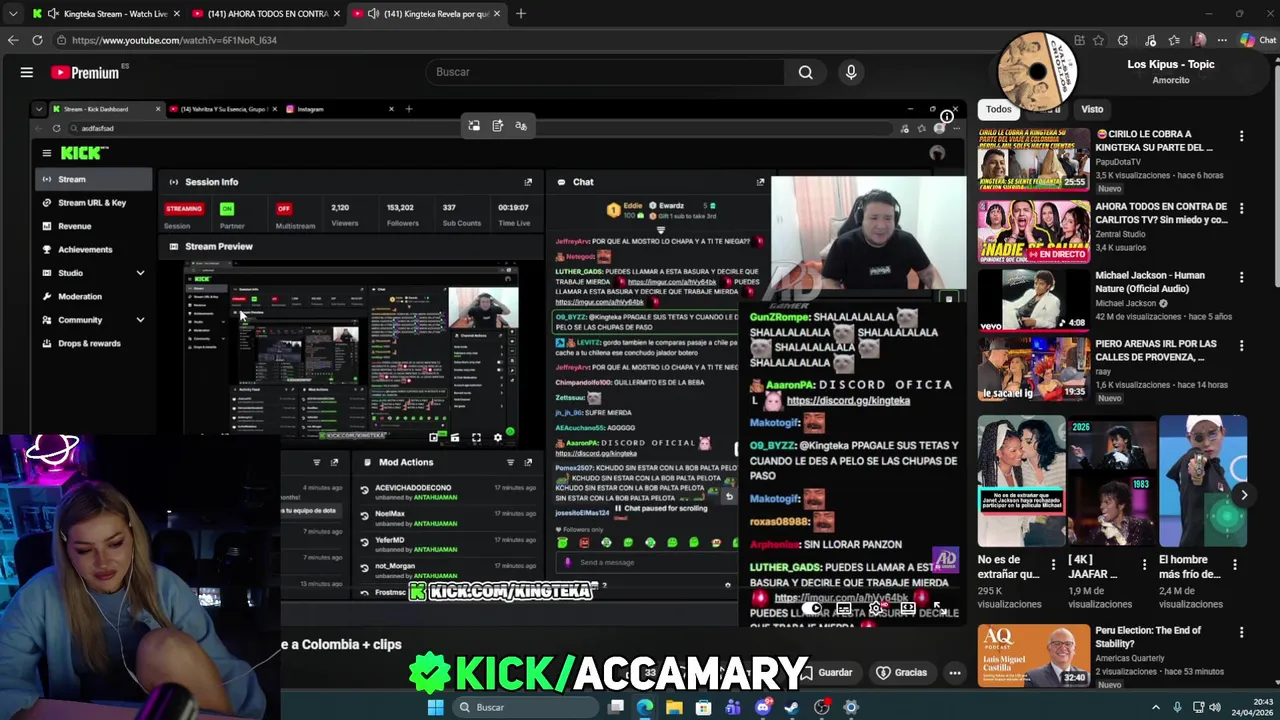1280x720 pixels.
Task: Open File Explorer from the taskbar
Action: pyautogui.click(x=674, y=707)
